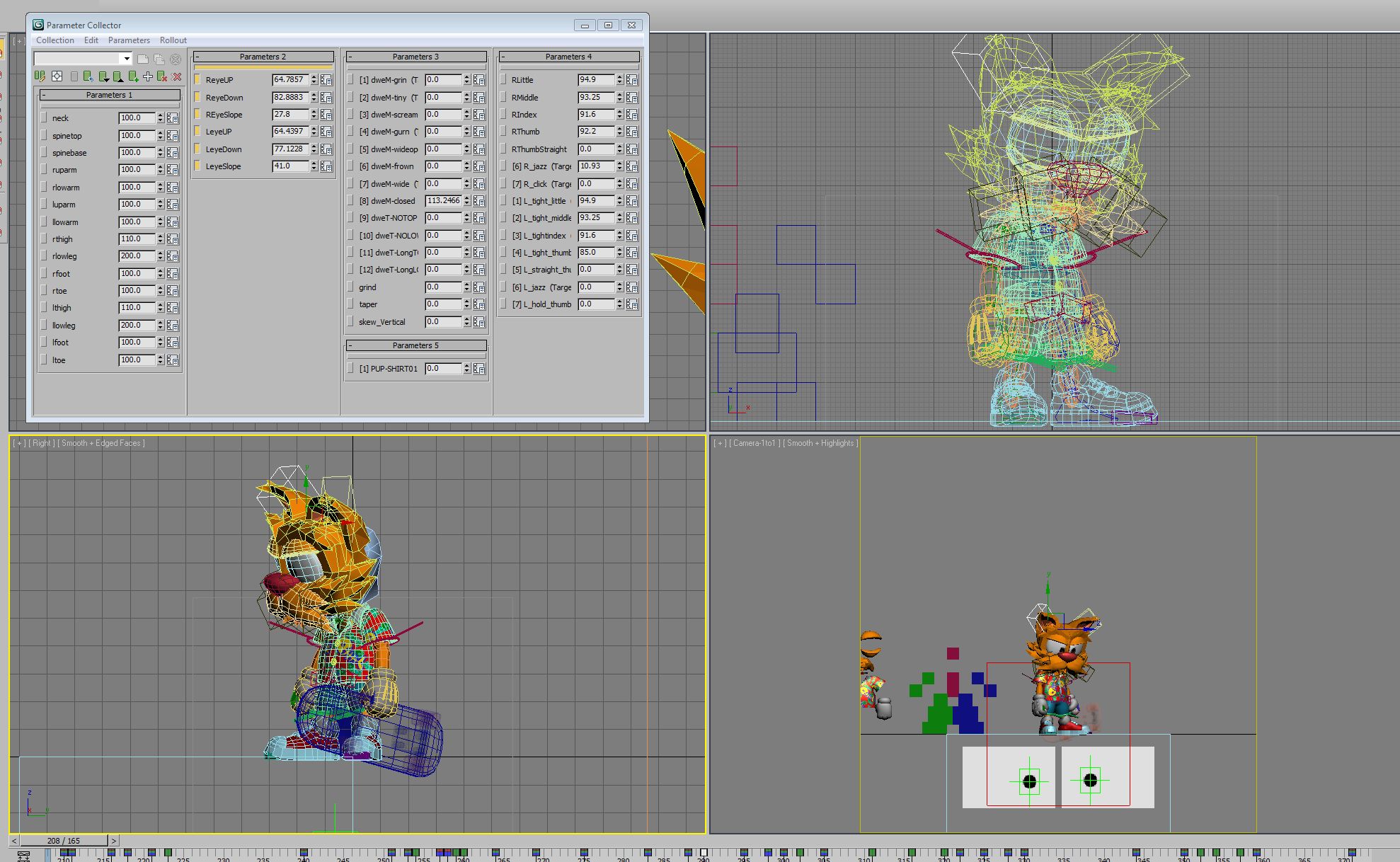Click the Delete Collection icon

click(175, 59)
